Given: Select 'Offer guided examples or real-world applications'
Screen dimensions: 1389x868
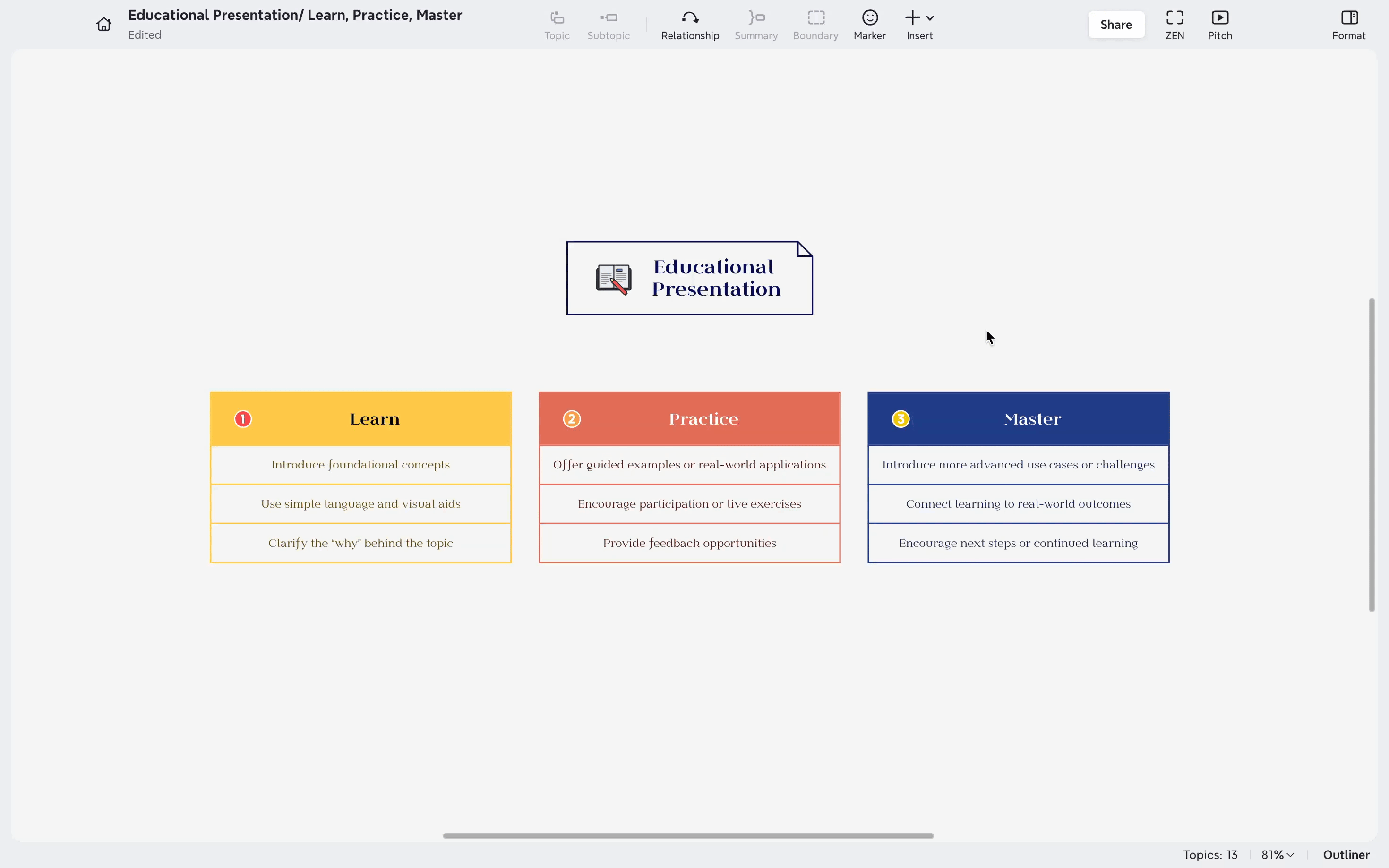Looking at the screenshot, I should pyautogui.click(x=689, y=465).
